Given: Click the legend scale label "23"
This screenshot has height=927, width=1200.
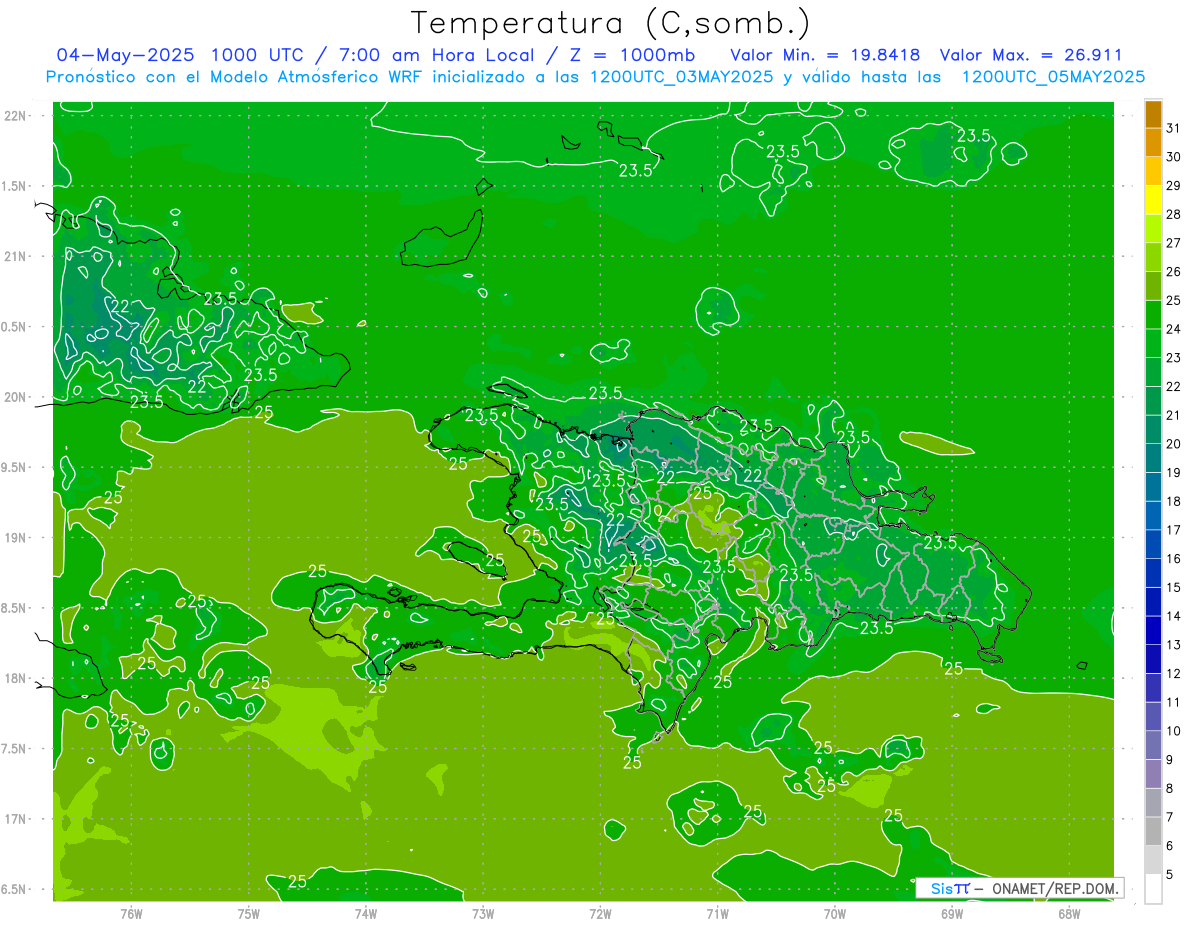Looking at the screenshot, I should [1174, 358].
